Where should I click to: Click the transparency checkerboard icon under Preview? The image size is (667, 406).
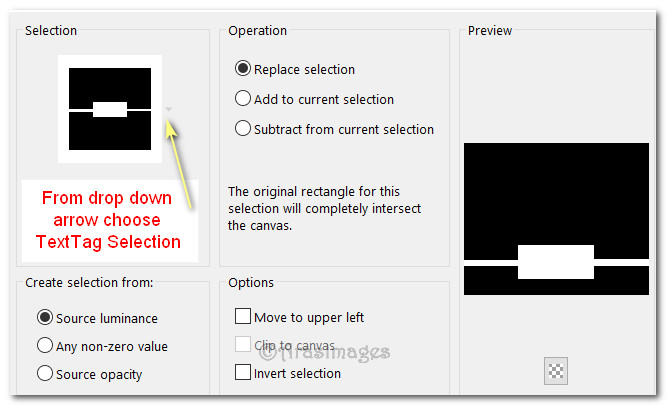(x=556, y=371)
